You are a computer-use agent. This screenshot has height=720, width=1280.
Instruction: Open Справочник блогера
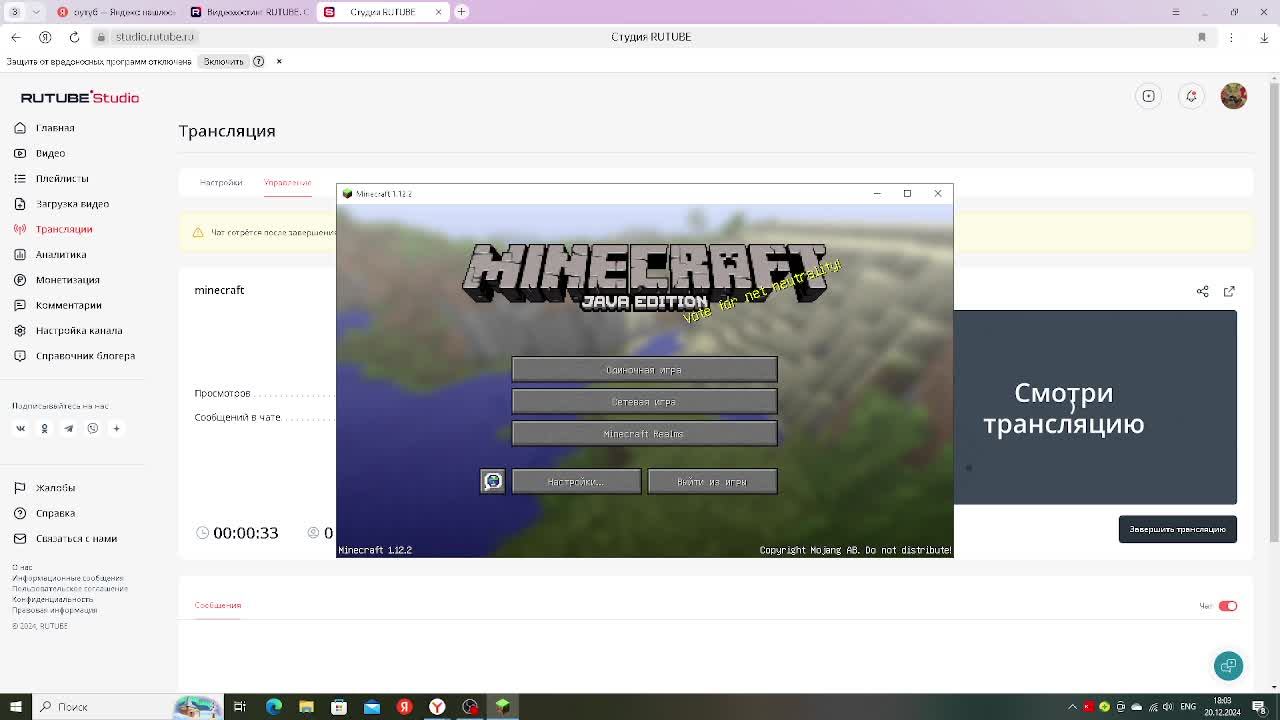pos(74,356)
